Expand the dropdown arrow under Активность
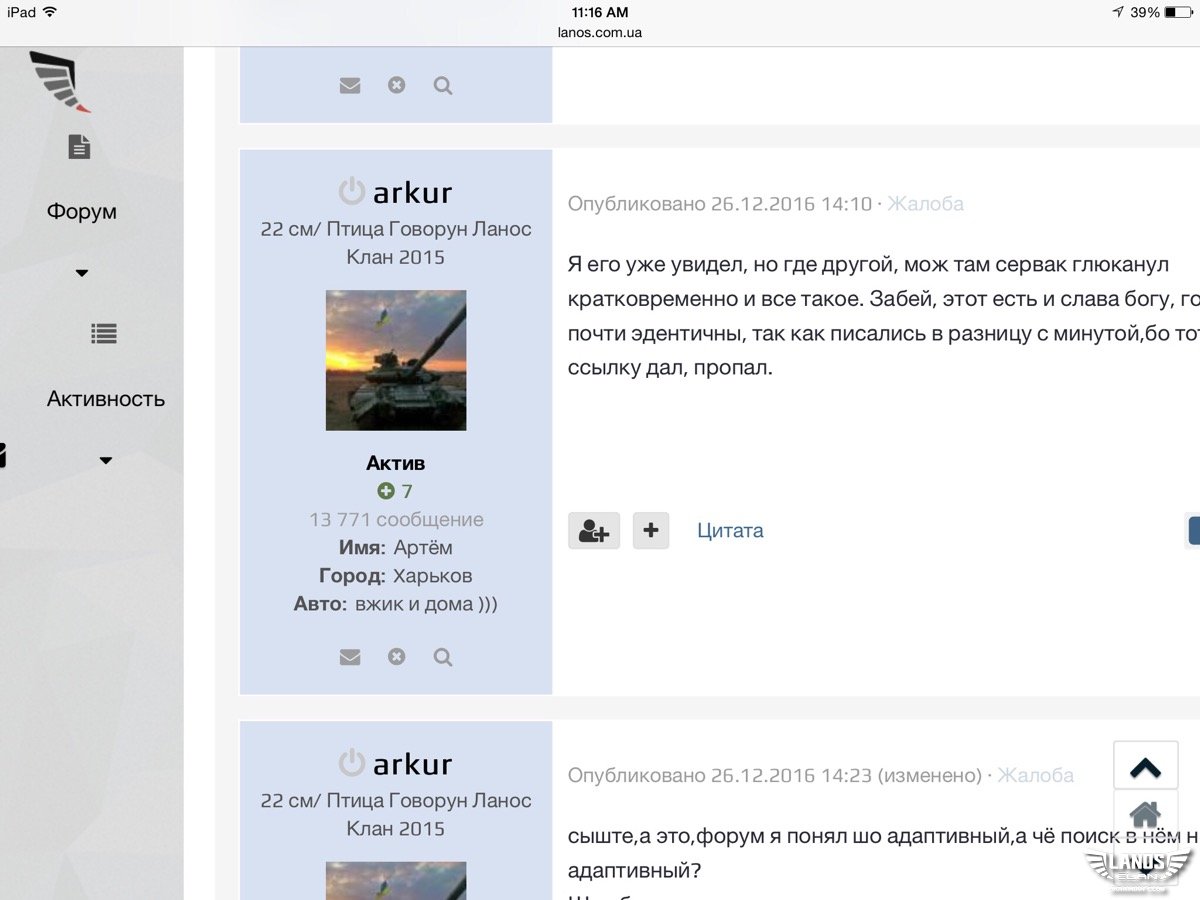 pyautogui.click(x=106, y=461)
